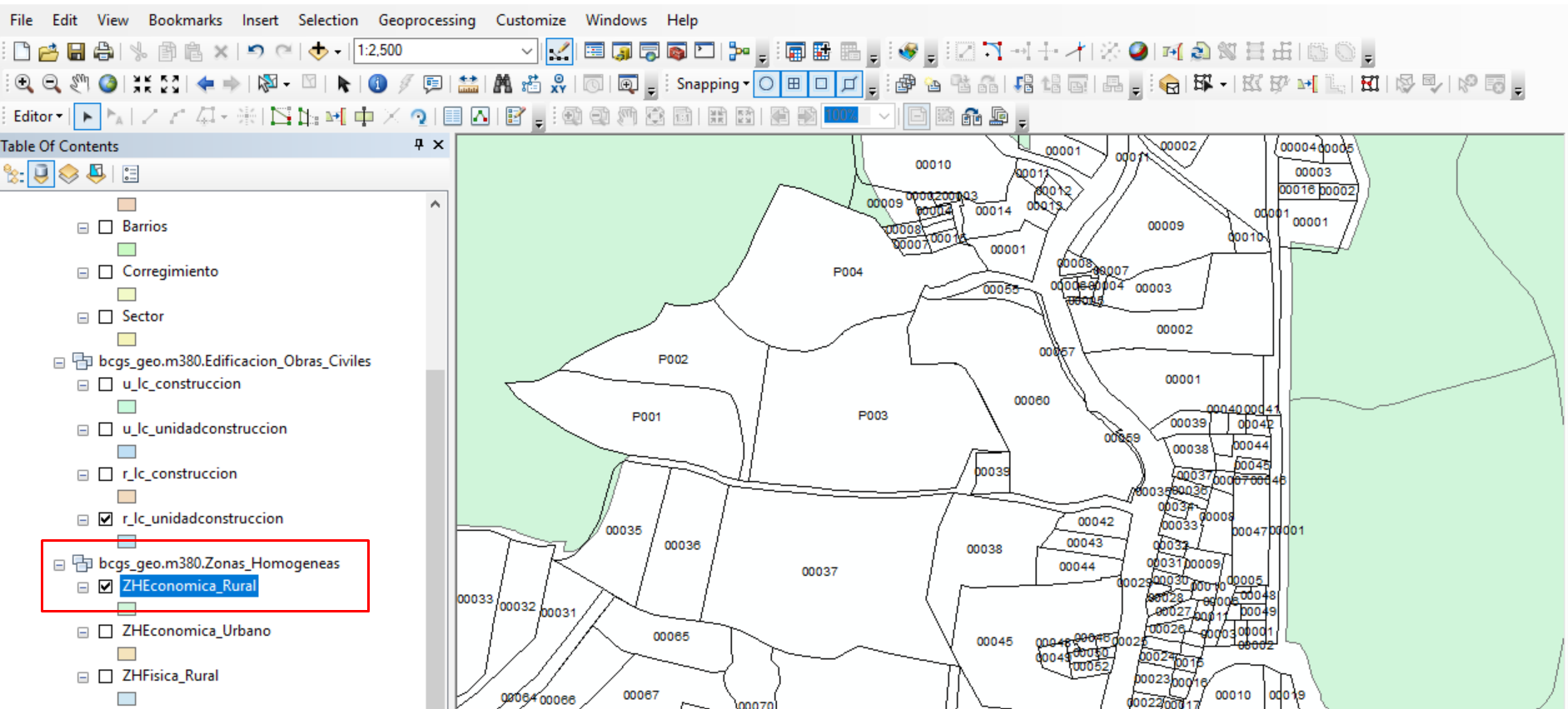
Task: Enable the Barrios layer checkbox
Action: [x=106, y=227]
